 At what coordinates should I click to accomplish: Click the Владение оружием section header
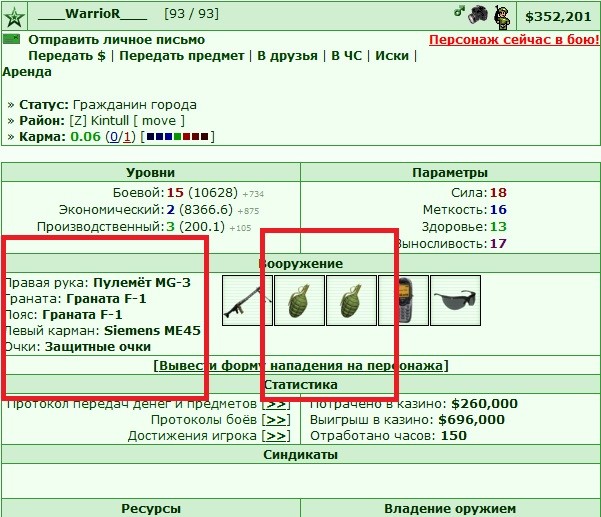[x=450, y=509]
